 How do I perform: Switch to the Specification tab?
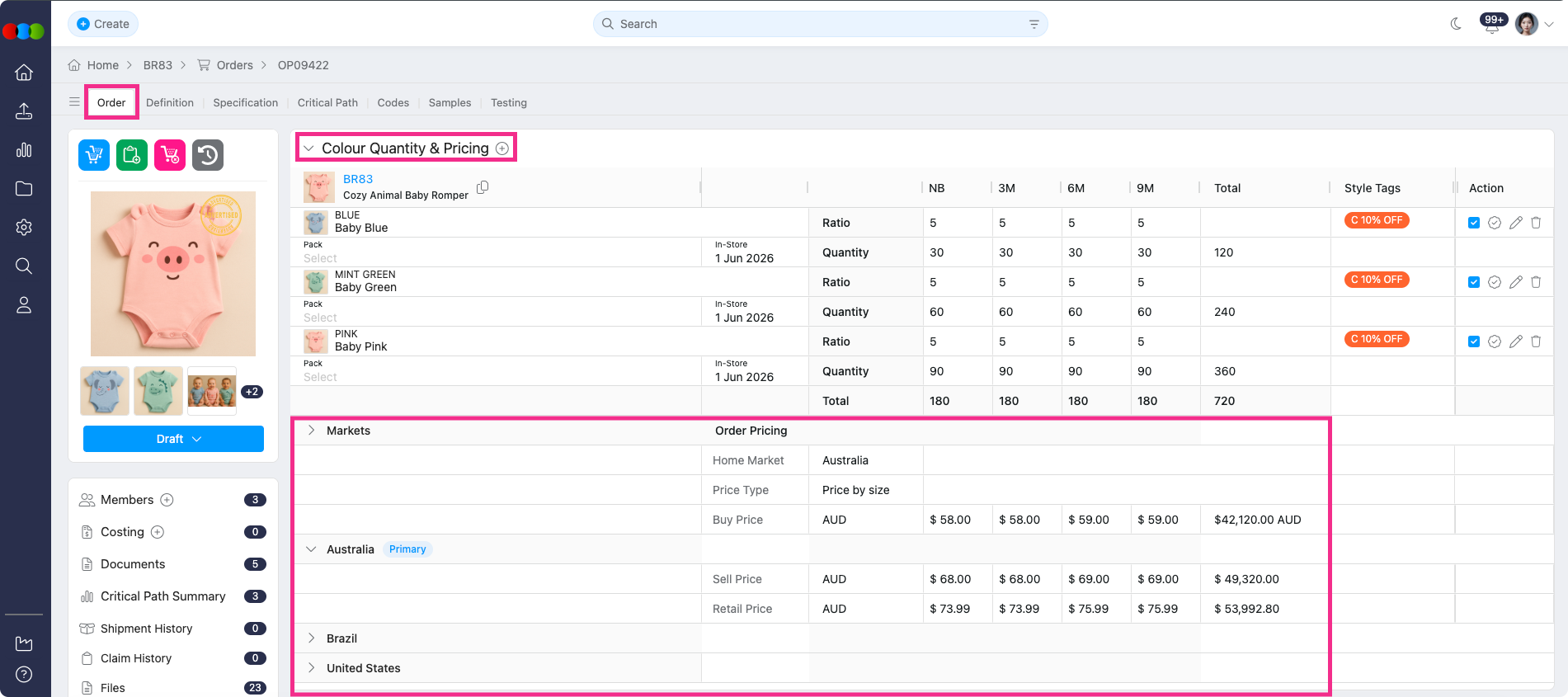click(x=245, y=103)
